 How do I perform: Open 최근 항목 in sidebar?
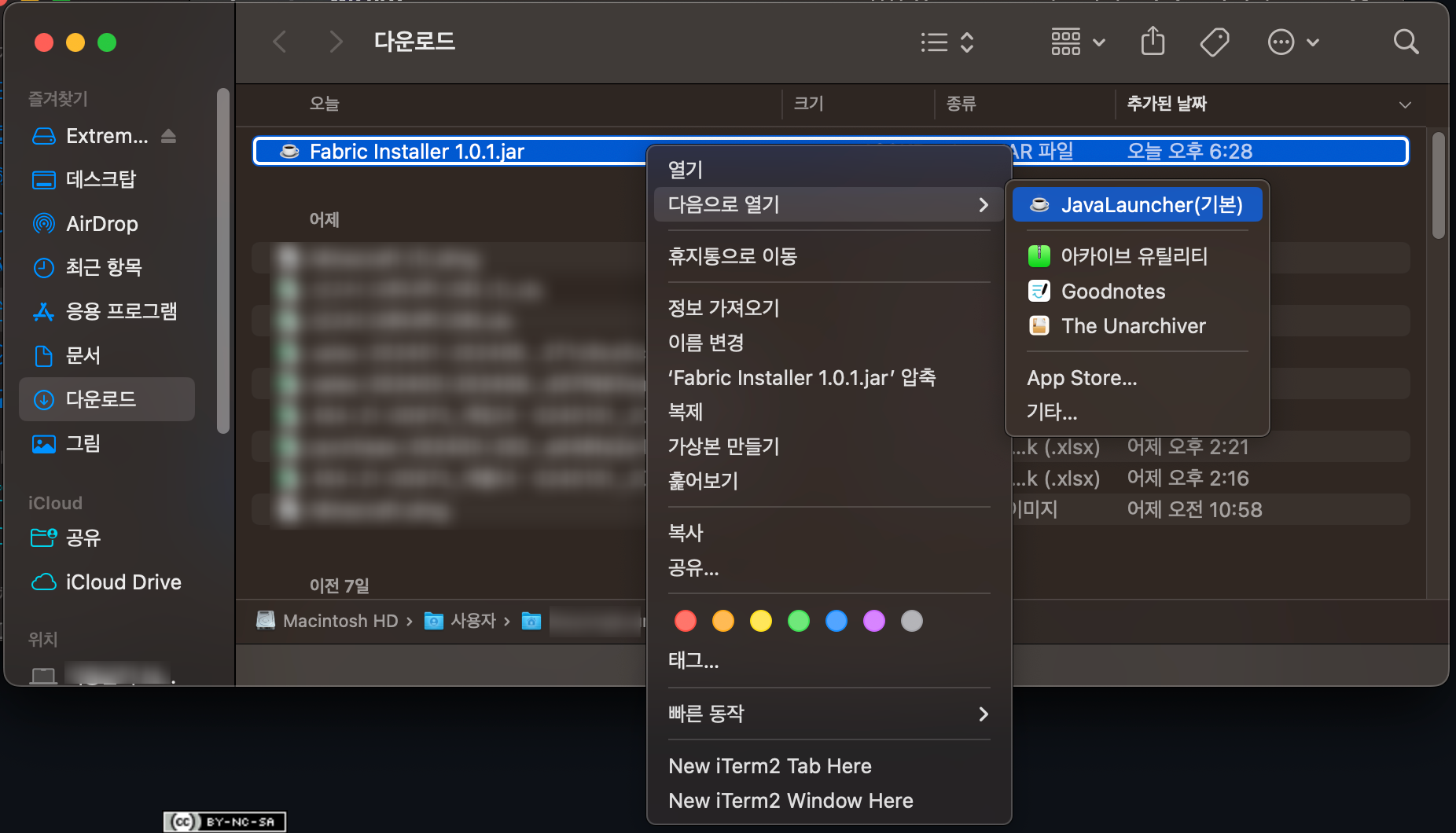click(107, 268)
